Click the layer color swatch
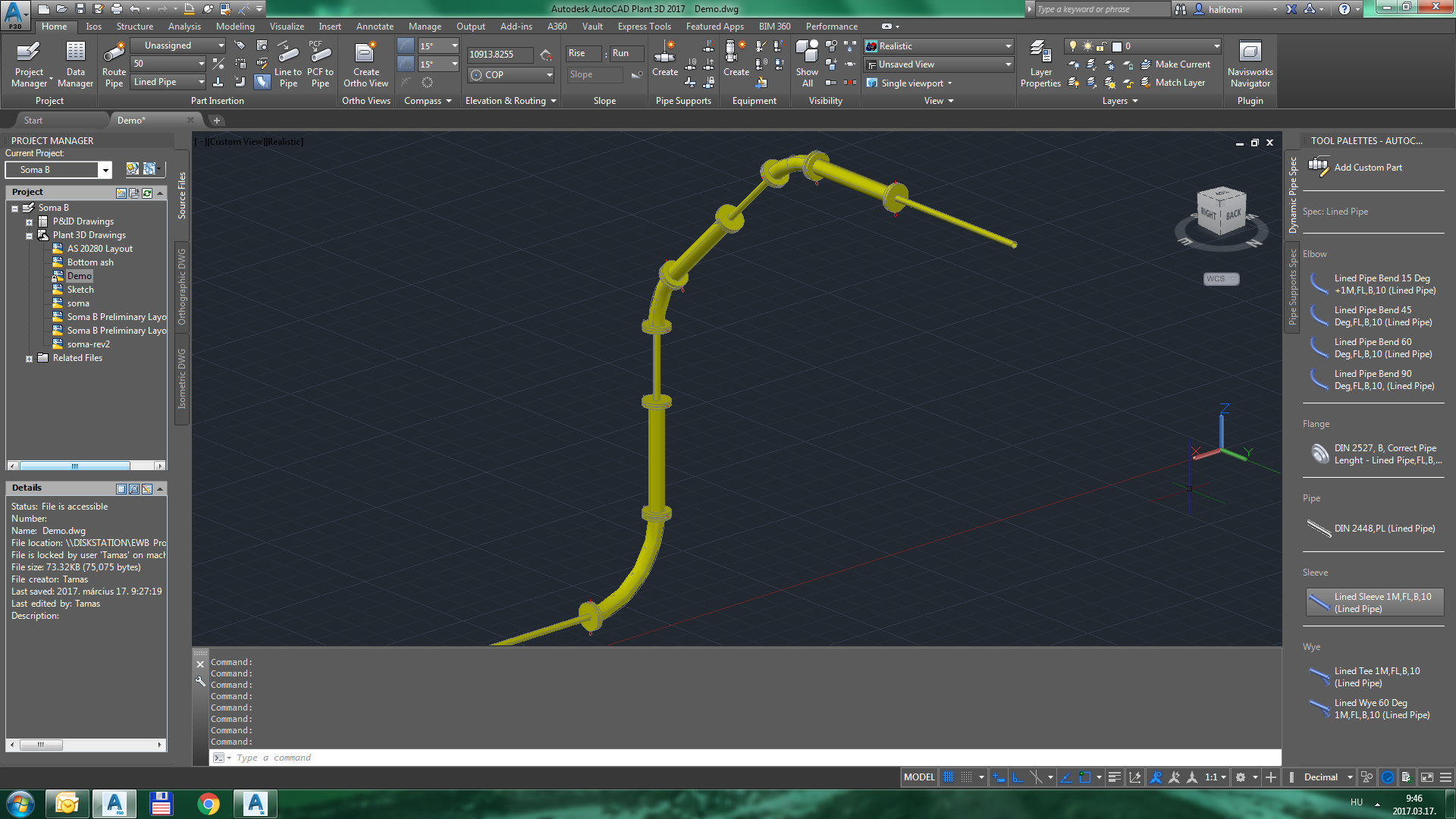 coord(1116,46)
